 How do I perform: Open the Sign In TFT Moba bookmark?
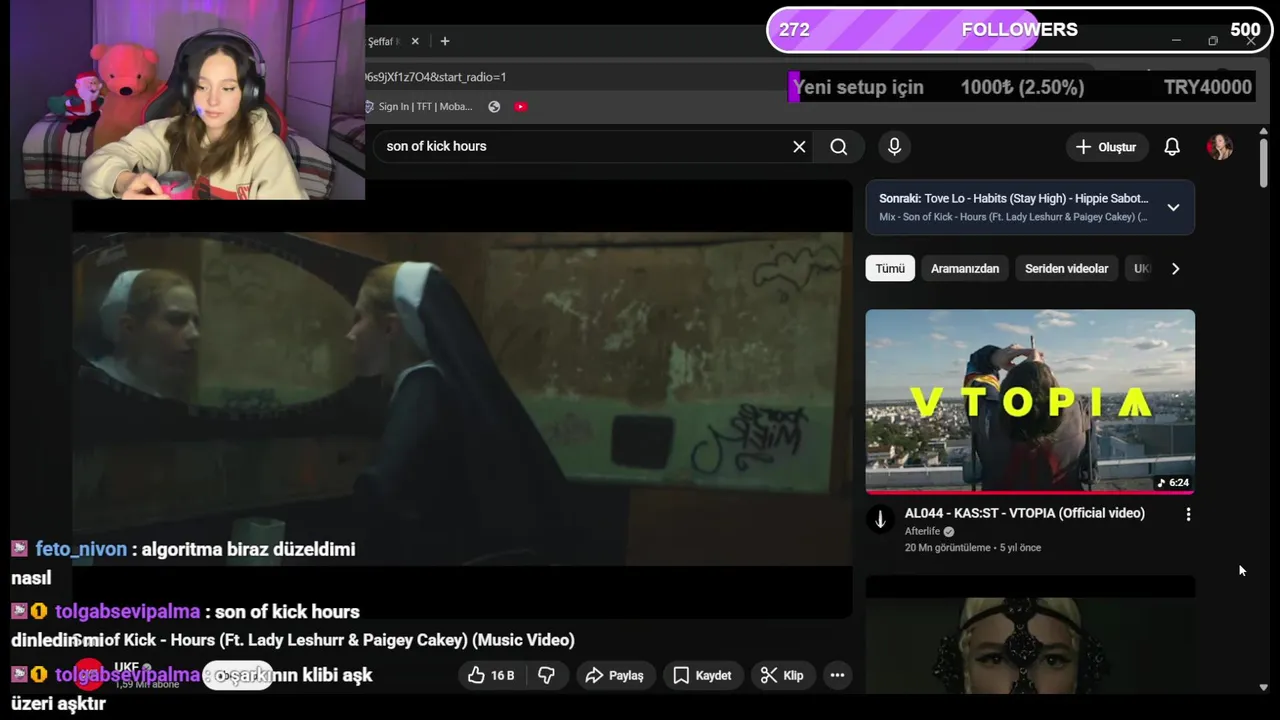click(418, 107)
